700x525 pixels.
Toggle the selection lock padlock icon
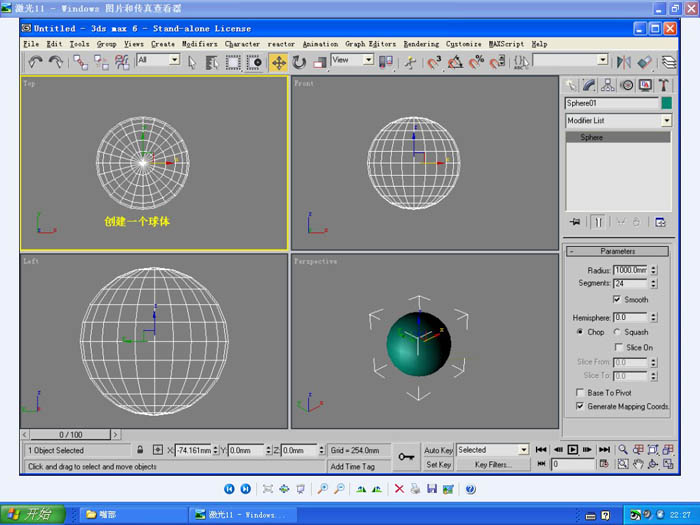pos(141,451)
